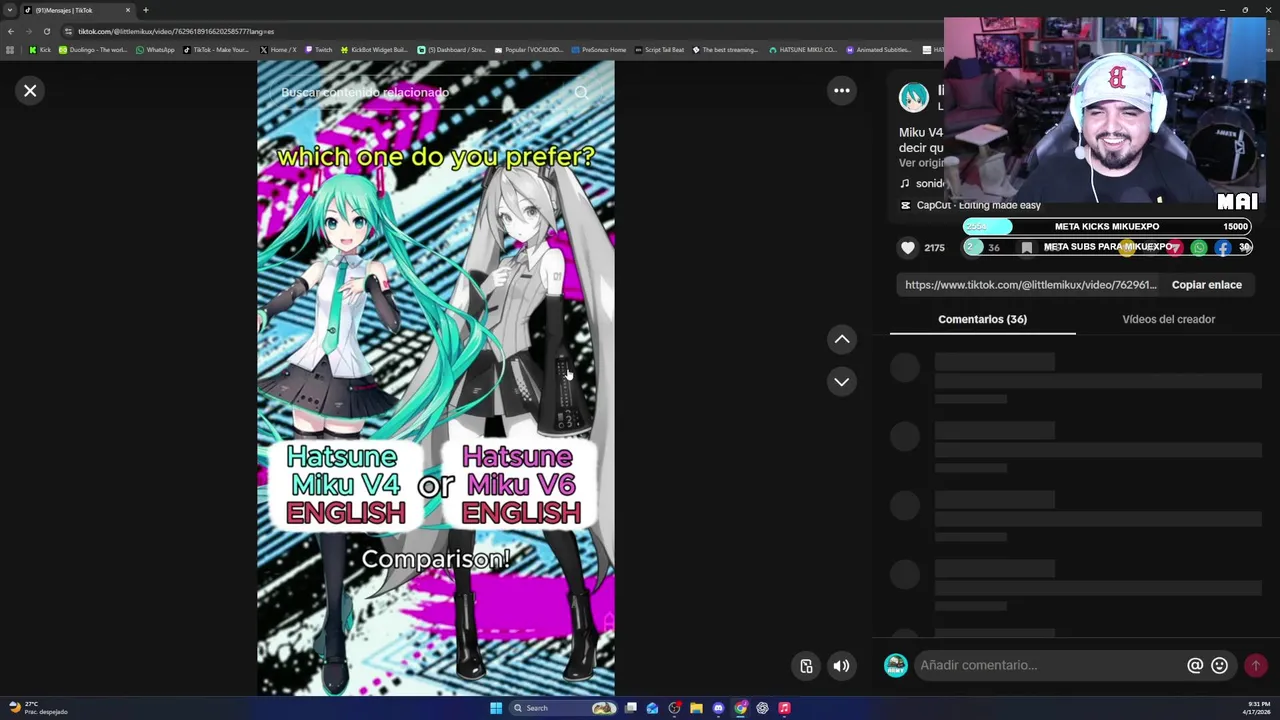The height and width of the screenshot is (720, 1280).
Task: Open the creator's Miku profile avatar
Action: (x=913, y=98)
